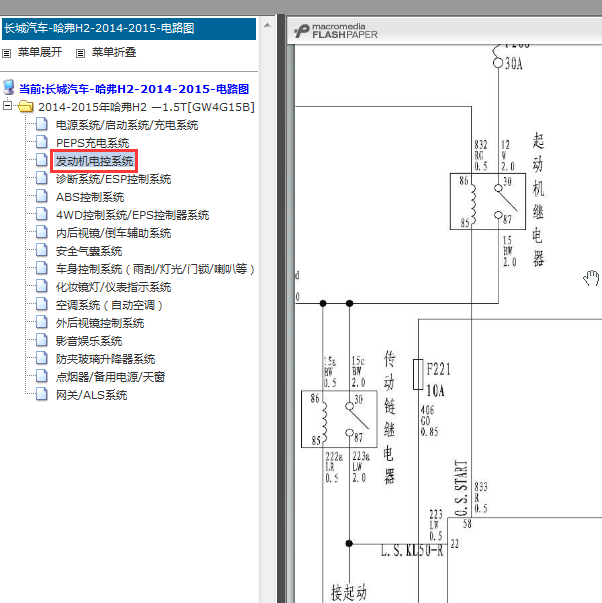This screenshot has width=602, height=603.
Task: Click document icon next to 化妆镜灯/仪表指示系统
Action: coord(42,286)
